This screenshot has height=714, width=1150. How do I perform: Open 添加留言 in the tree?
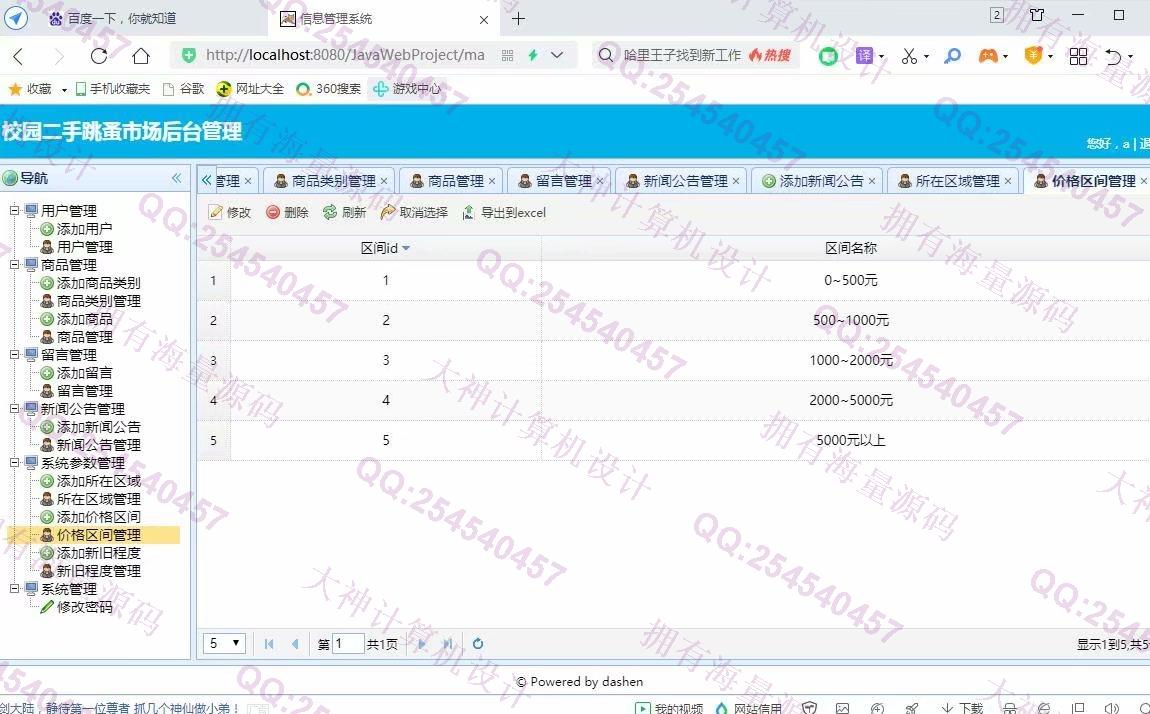click(84, 372)
